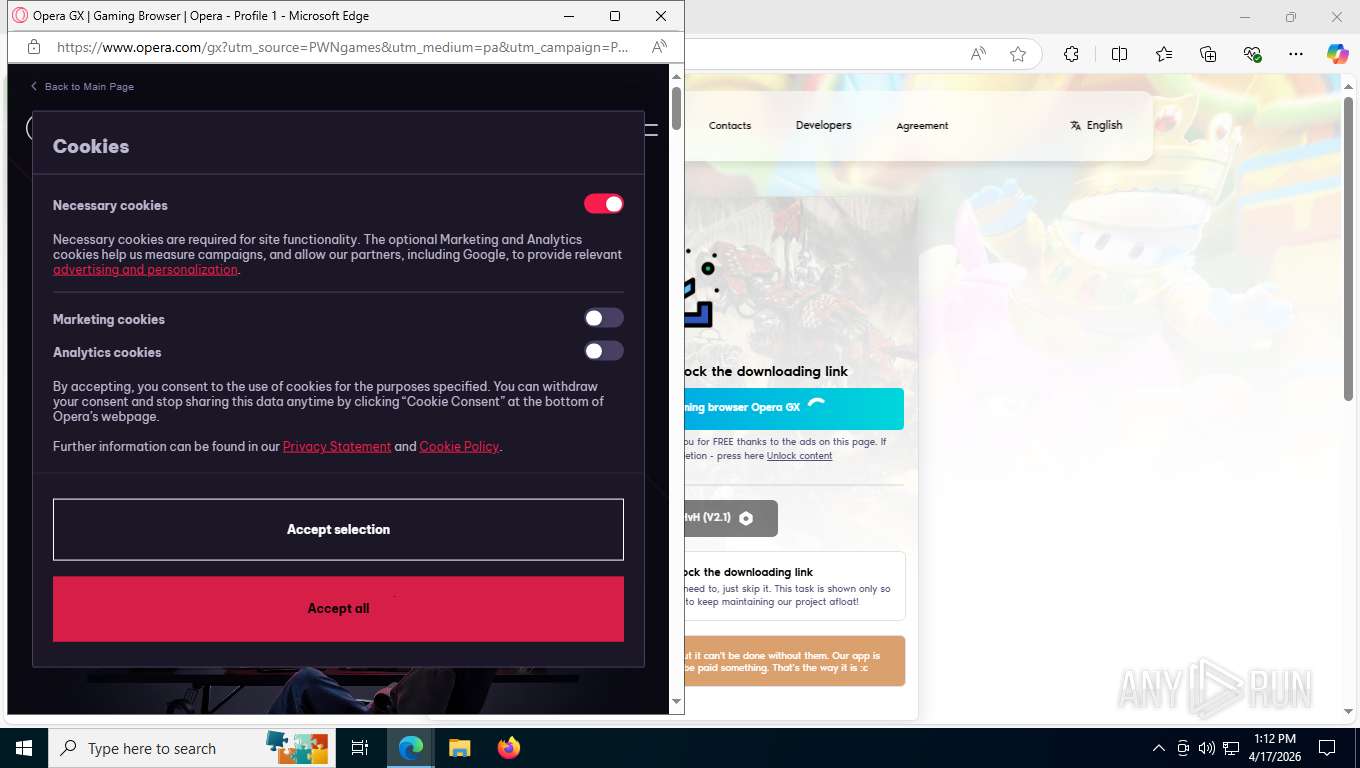
Task: Launch Firefox from the taskbar
Action: (509, 748)
